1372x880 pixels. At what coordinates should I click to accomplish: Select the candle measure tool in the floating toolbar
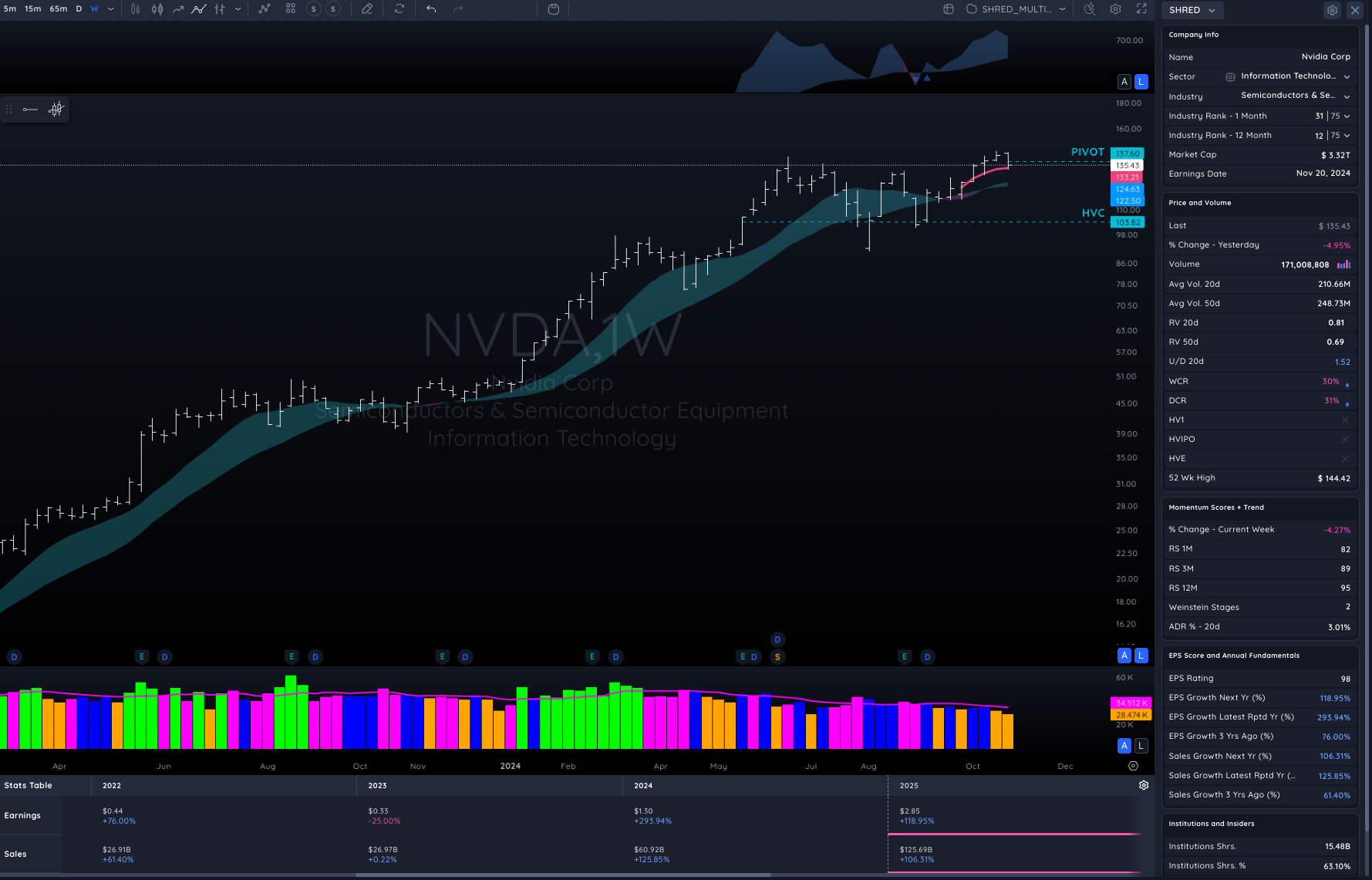(56, 110)
